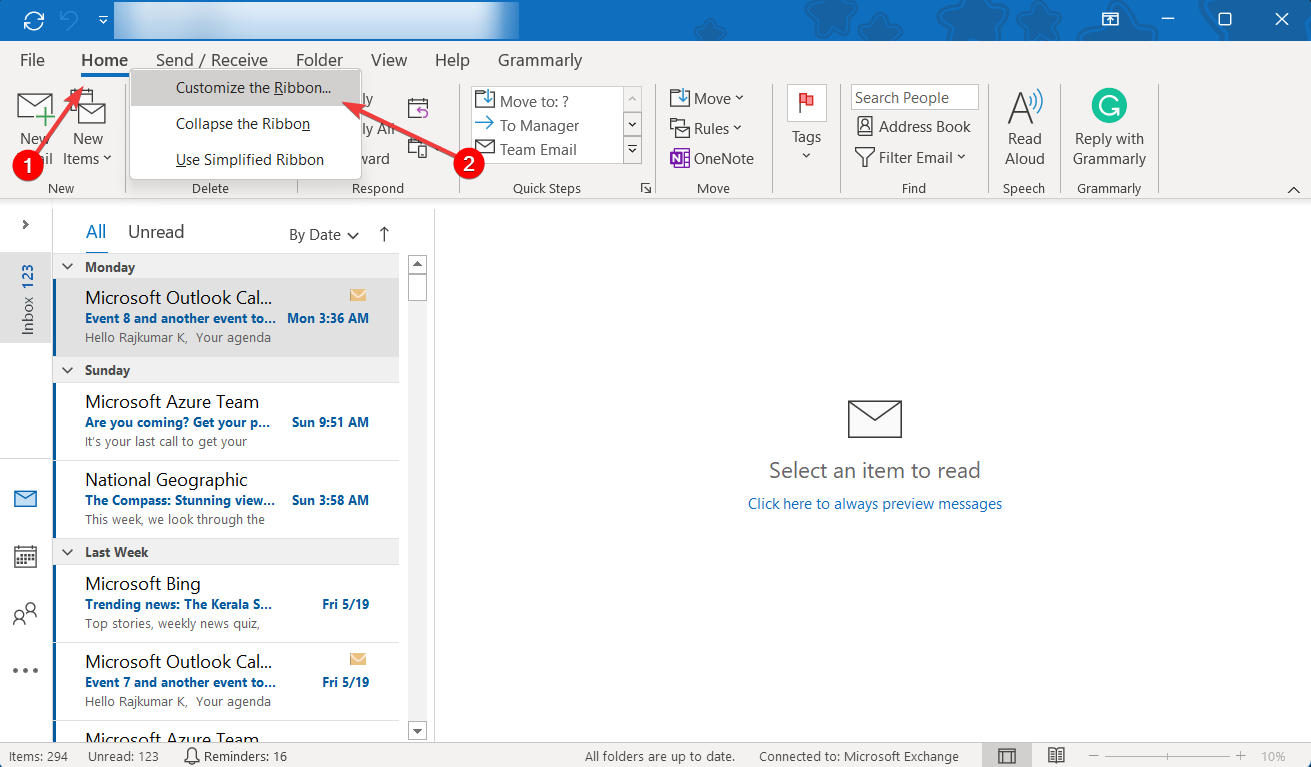The height and width of the screenshot is (767, 1311).
Task: Open Microsoft Outlook Calendar Event 7 email
Action: 226,681
